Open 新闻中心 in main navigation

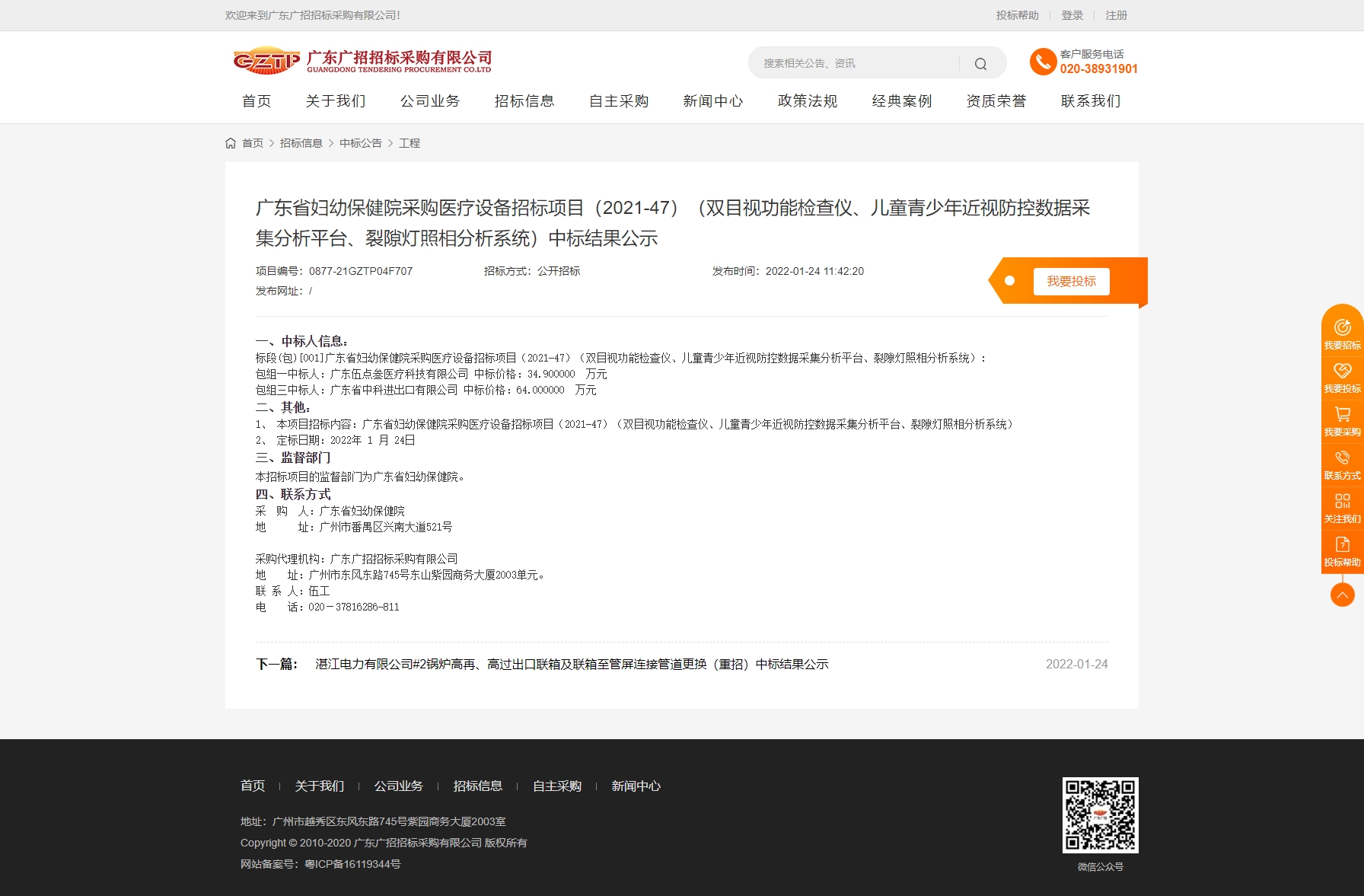(x=713, y=101)
